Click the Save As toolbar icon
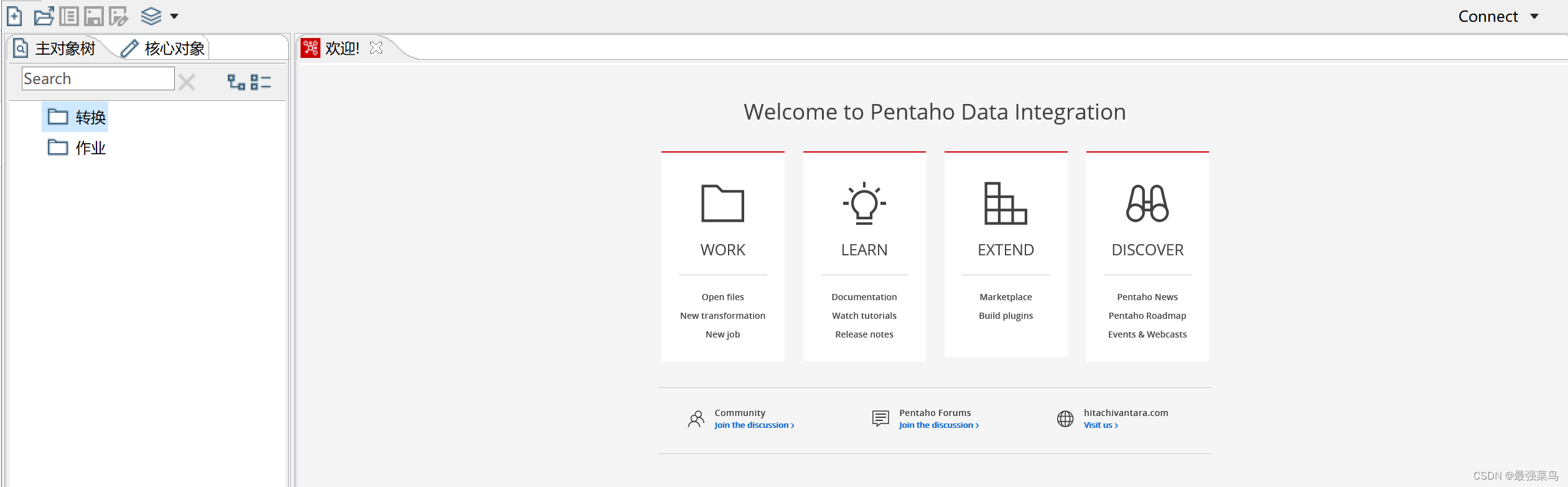 (x=118, y=16)
